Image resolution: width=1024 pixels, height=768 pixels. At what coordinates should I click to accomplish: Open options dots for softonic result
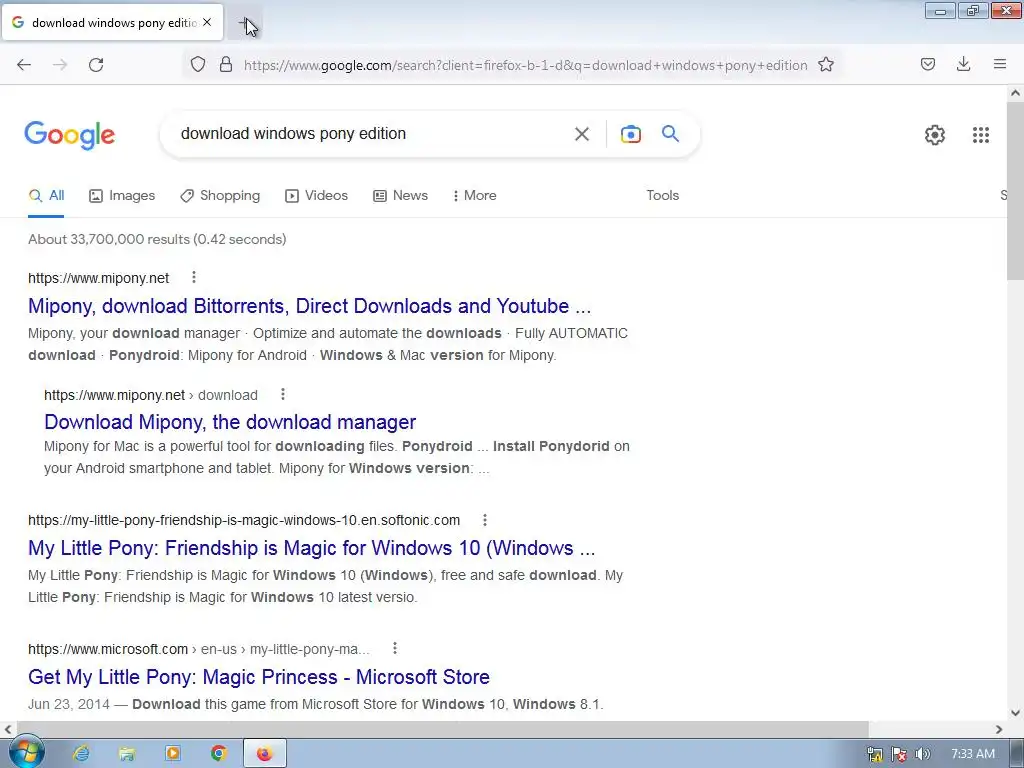tap(485, 520)
